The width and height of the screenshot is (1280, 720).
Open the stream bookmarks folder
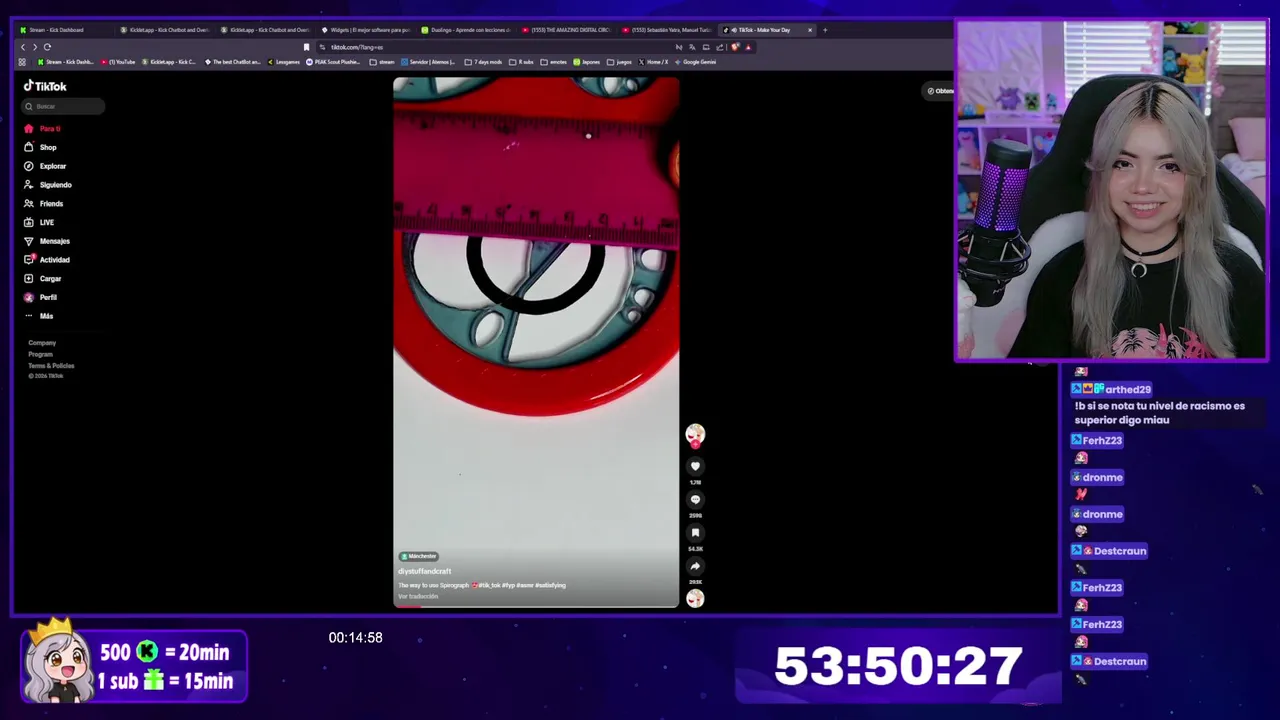[382, 62]
